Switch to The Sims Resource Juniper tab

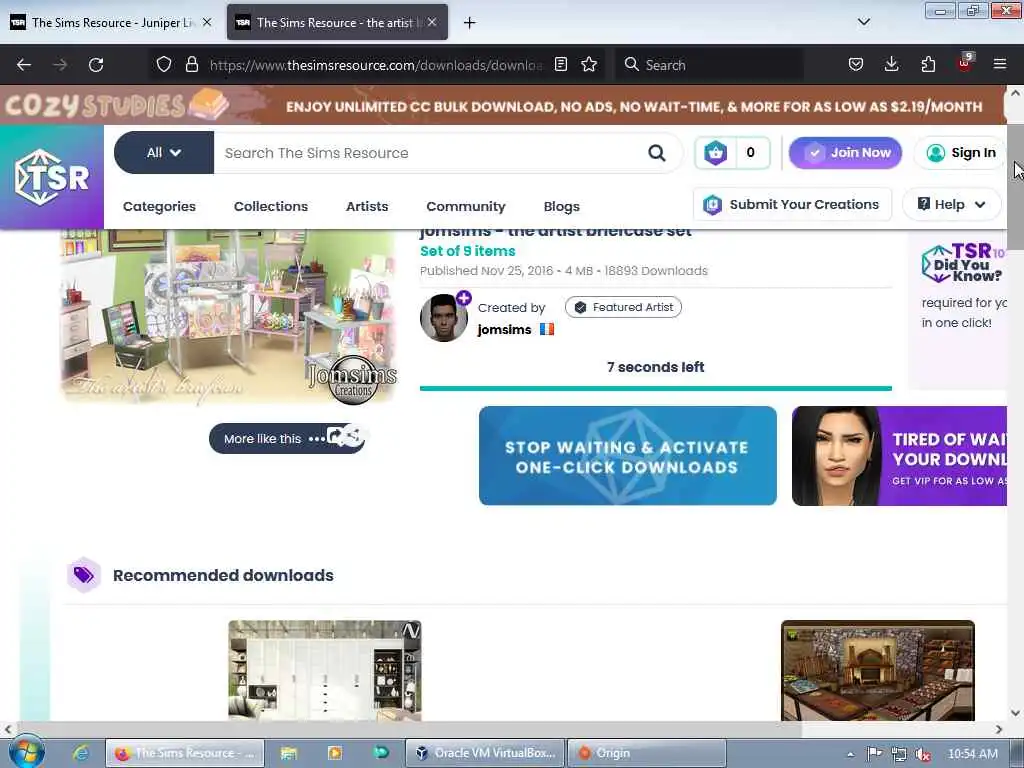[112, 22]
